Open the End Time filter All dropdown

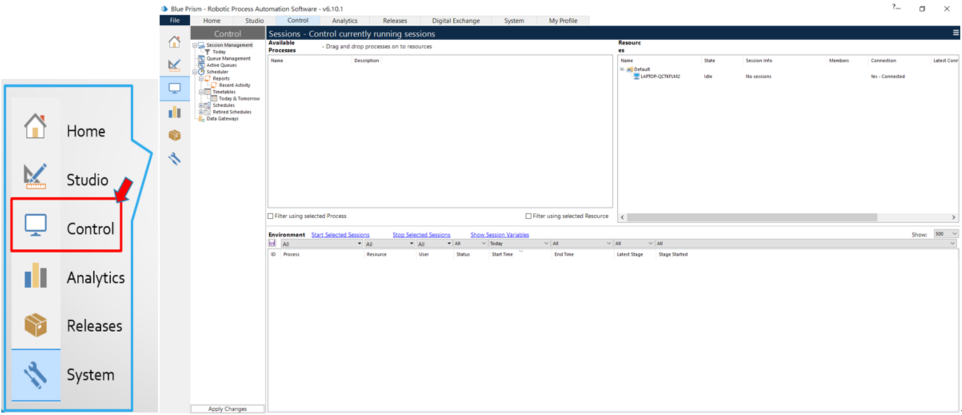(x=581, y=244)
